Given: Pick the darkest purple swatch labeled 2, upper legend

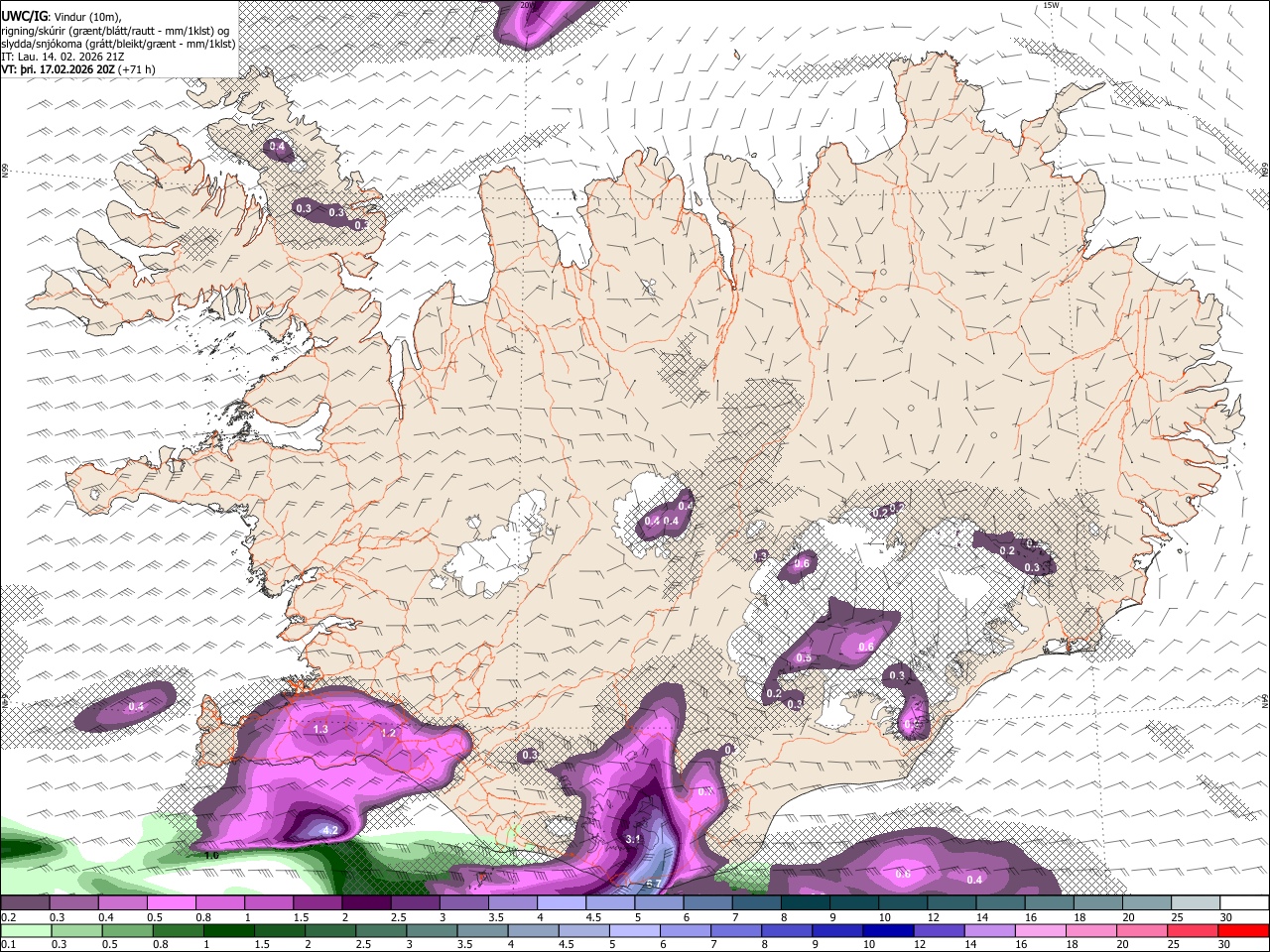Looking at the screenshot, I should (367, 902).
